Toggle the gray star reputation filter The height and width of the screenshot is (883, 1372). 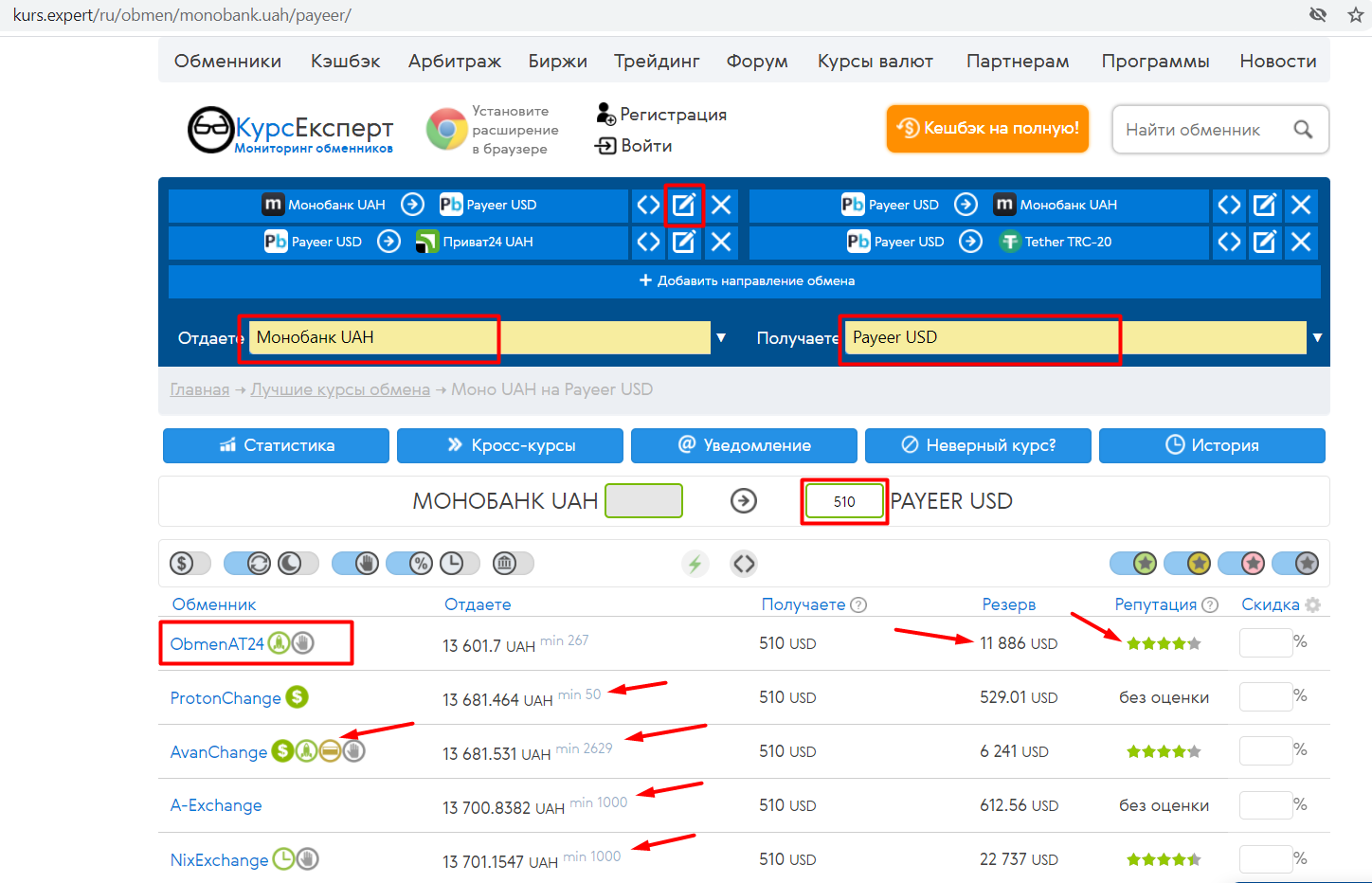coord(1296,564)
